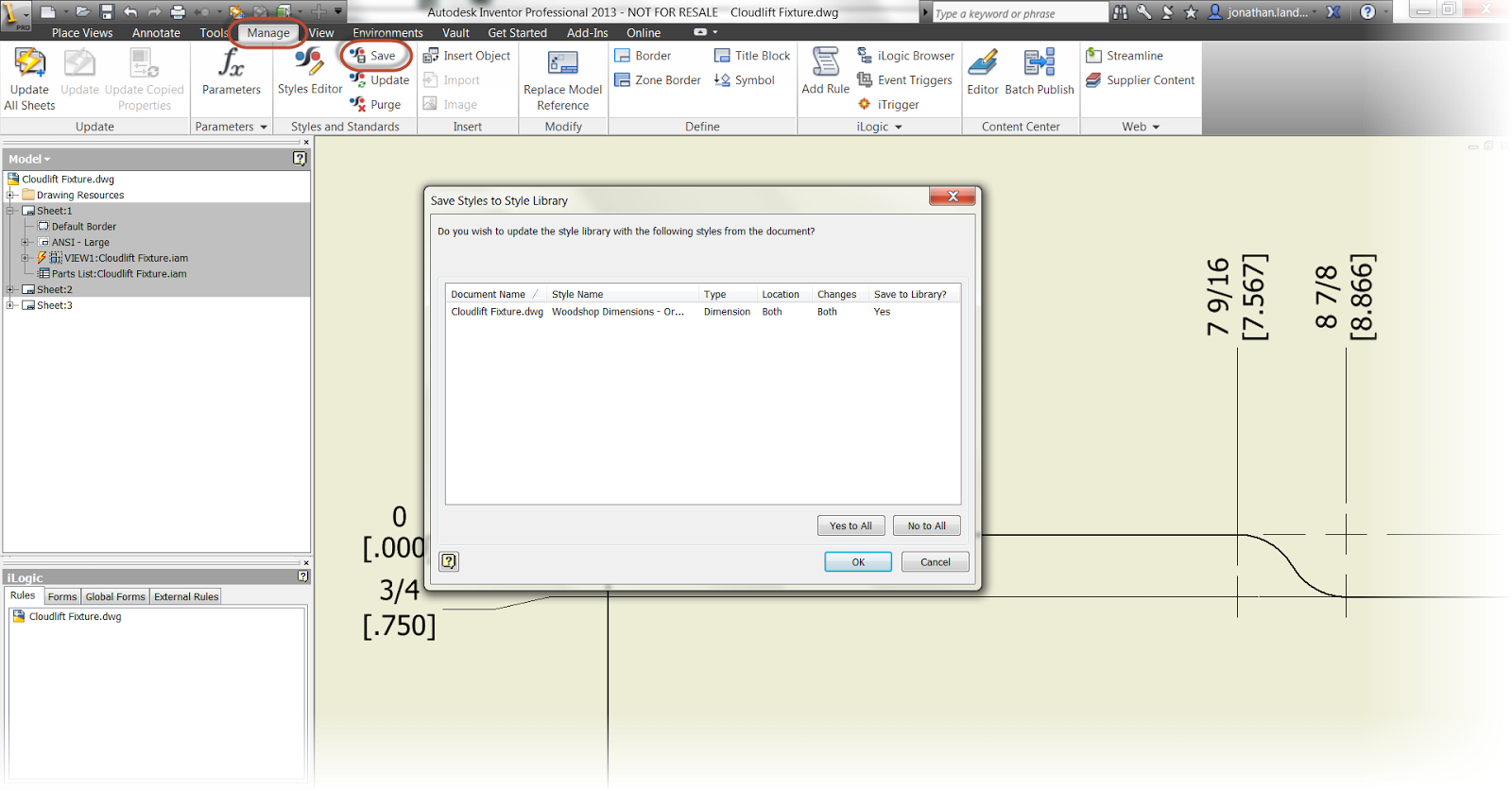Click Update styles button in ribbon

point(380,80)
